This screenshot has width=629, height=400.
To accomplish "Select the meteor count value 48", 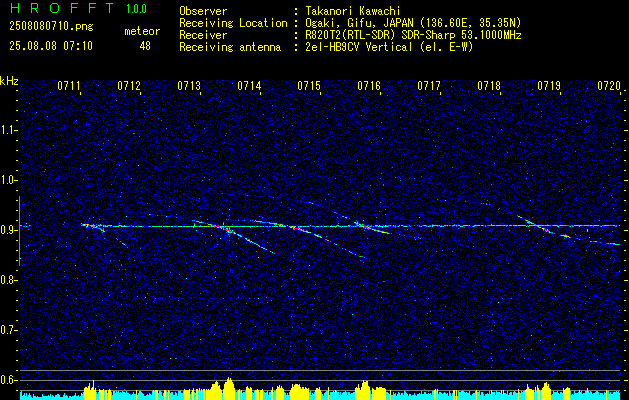I will 145,46.
